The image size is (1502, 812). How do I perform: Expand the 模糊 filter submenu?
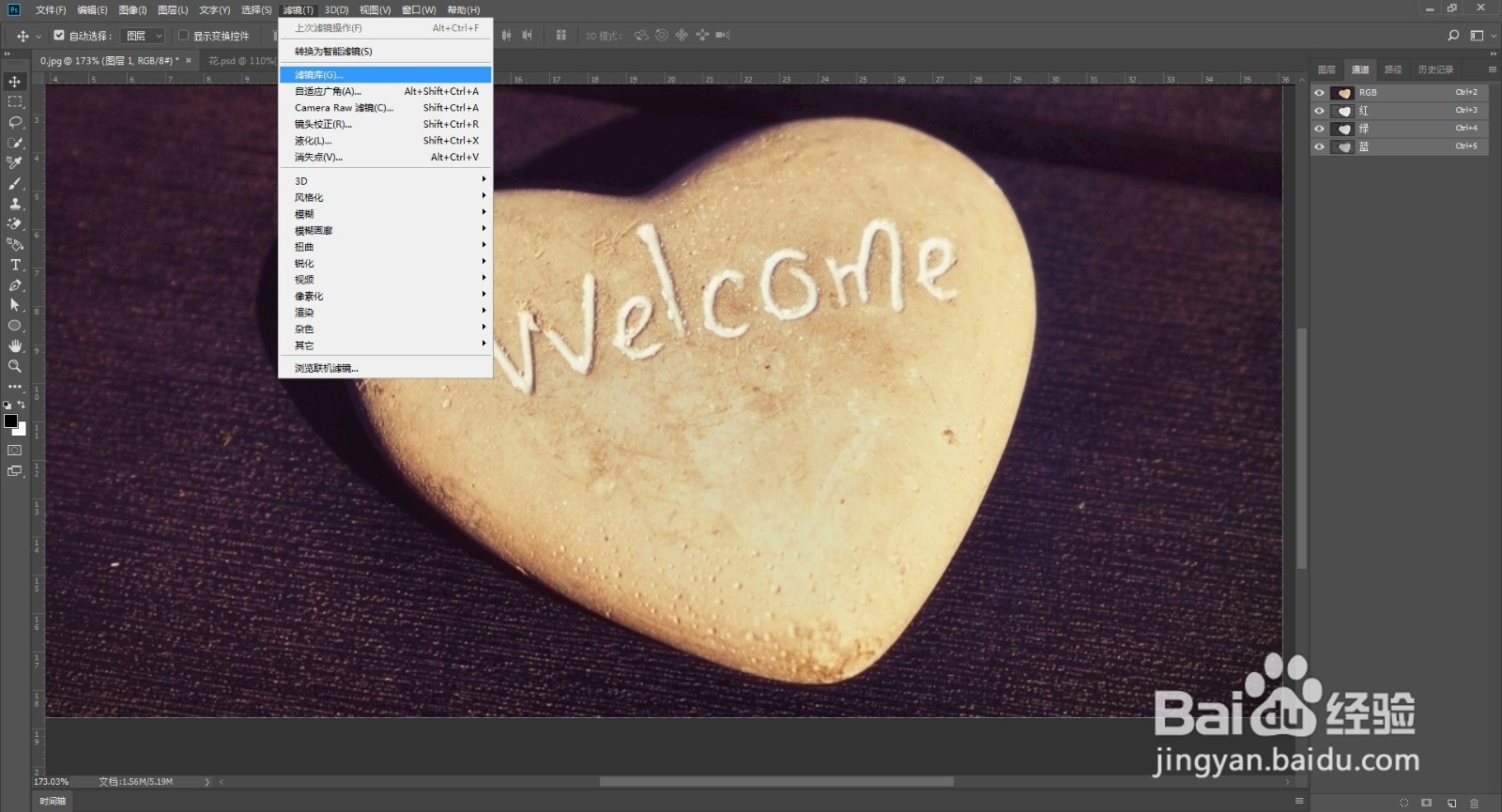[386, 214]
